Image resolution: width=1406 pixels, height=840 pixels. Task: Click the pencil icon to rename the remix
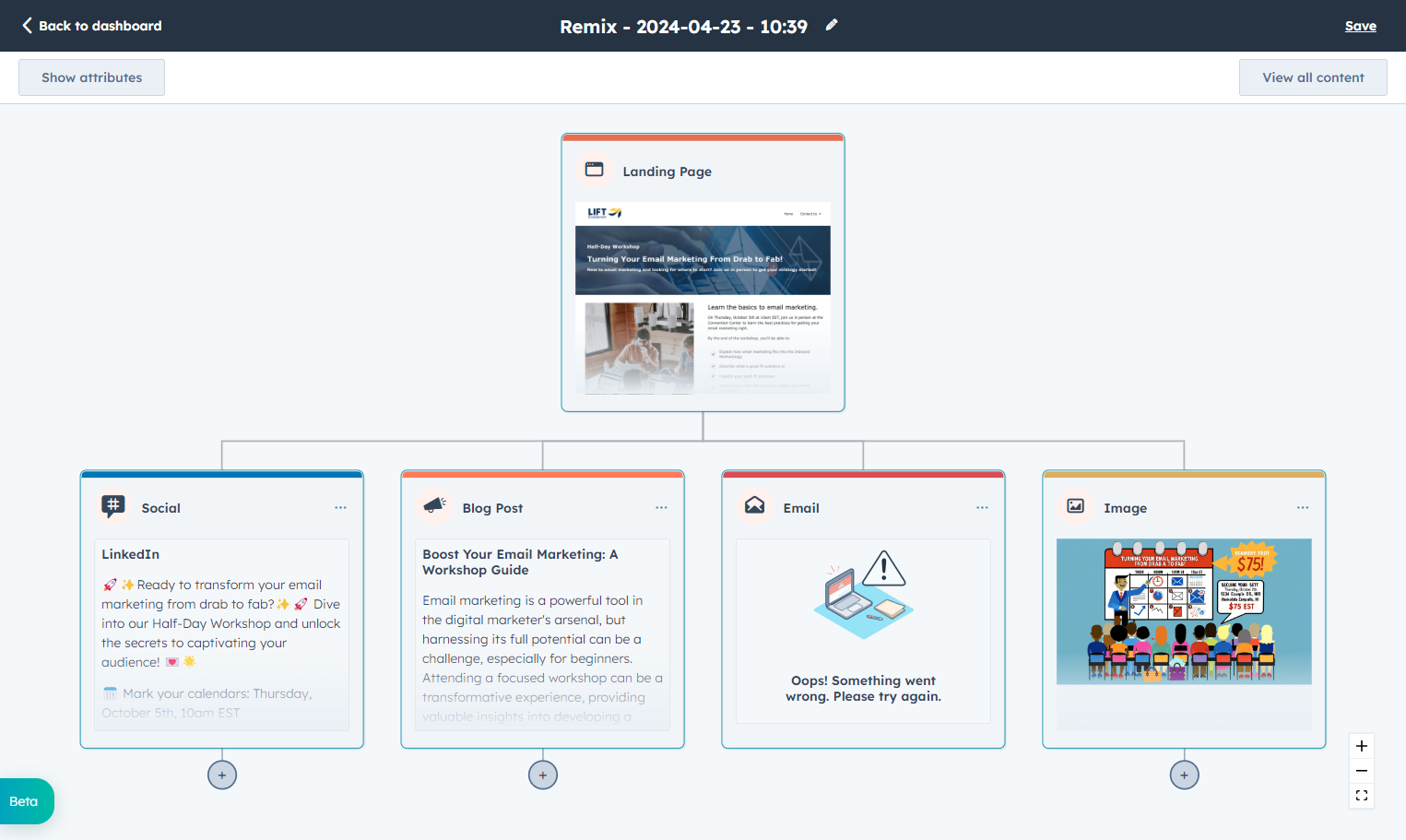pyautogui.click(x=832, y=25)
